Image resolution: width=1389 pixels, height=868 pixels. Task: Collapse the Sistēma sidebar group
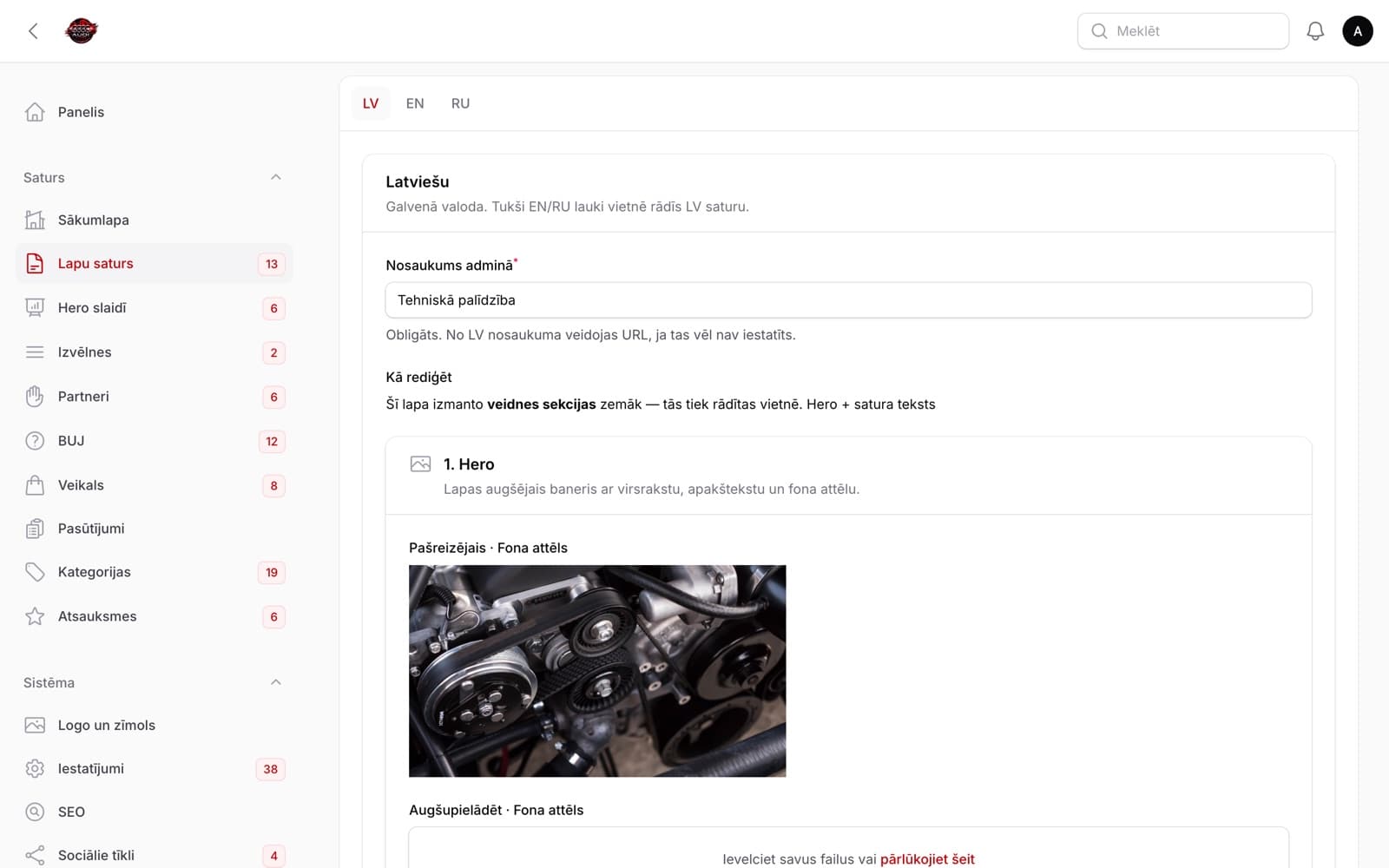(x=275, y=682)
